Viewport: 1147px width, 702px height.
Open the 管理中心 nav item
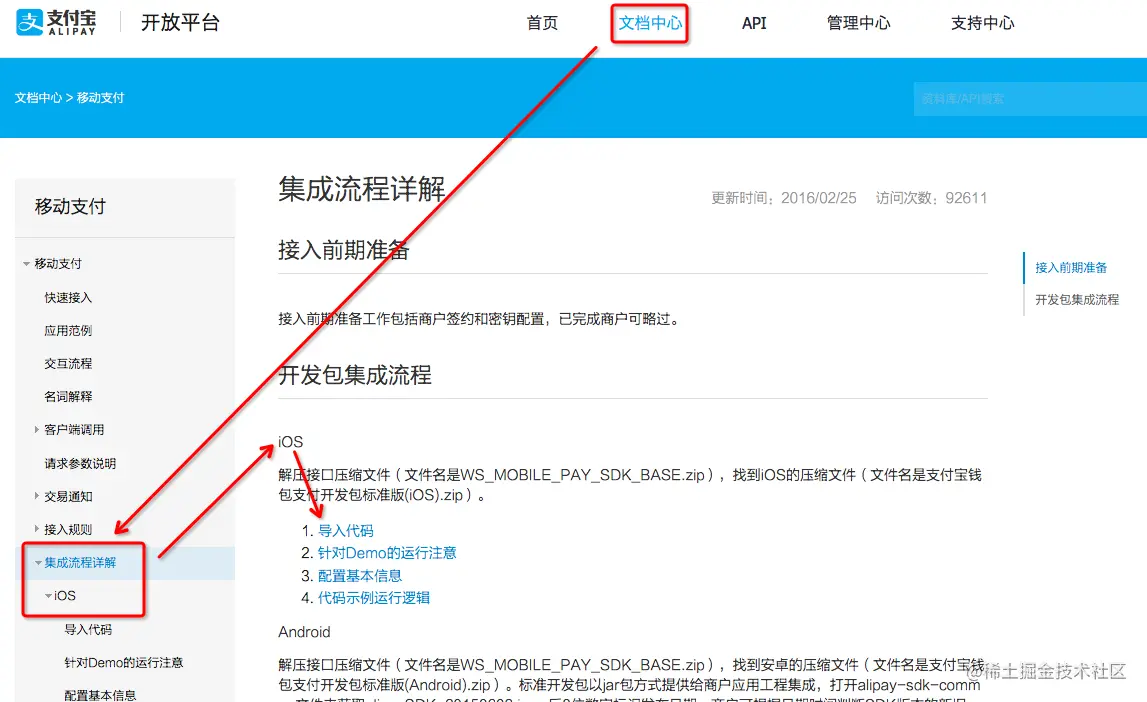[x=858, y=23]
